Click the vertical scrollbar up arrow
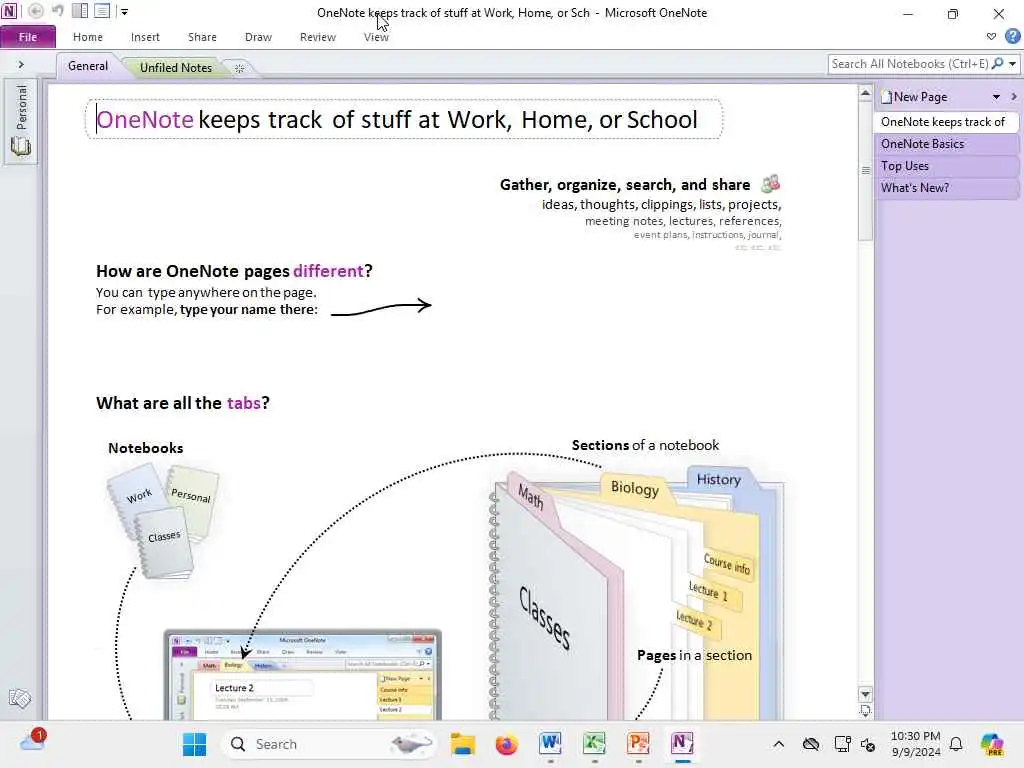This screenshot has width=1024, height=768. coord(865,93)
